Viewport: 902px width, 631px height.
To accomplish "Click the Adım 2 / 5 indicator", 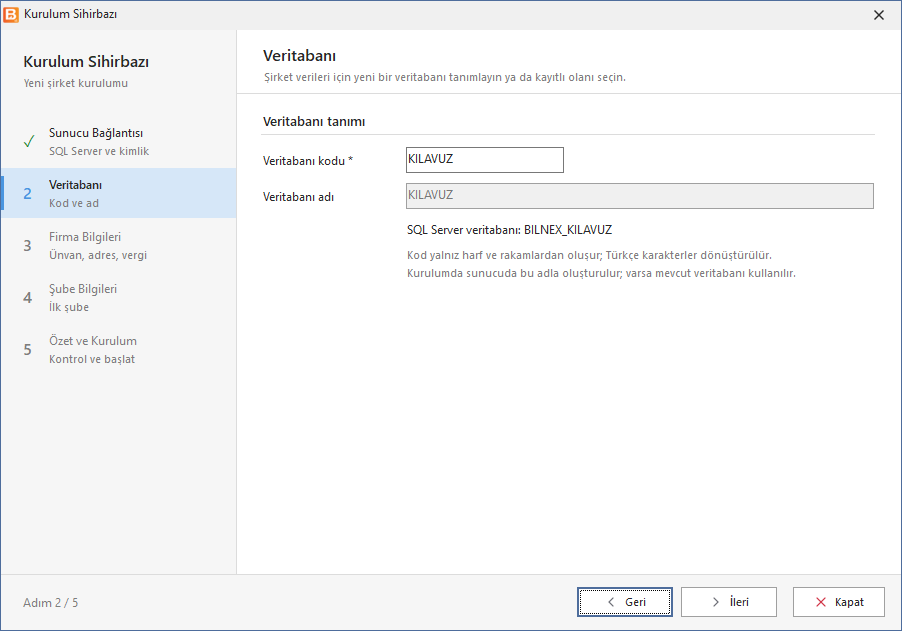I will [x=51, y=603].
